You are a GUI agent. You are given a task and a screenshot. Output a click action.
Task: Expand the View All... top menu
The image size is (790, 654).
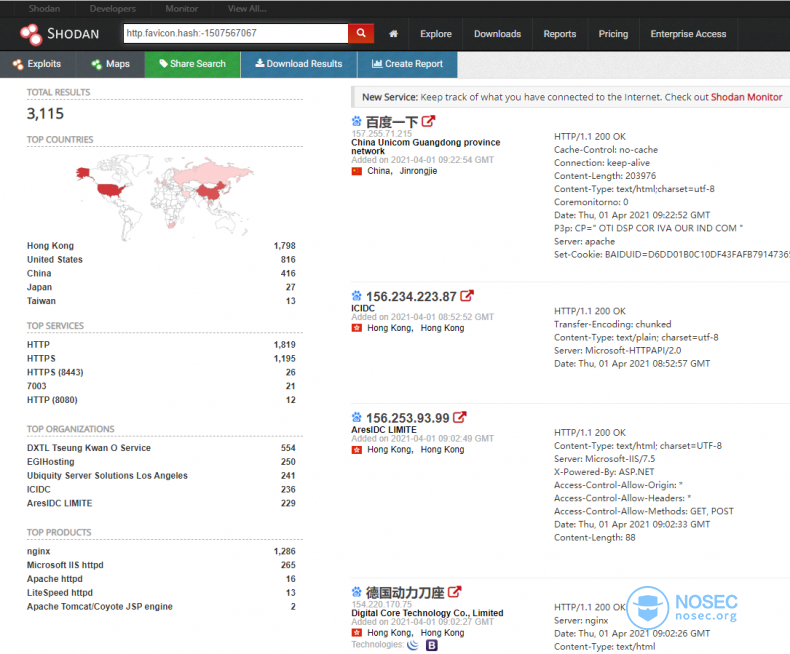247,9
